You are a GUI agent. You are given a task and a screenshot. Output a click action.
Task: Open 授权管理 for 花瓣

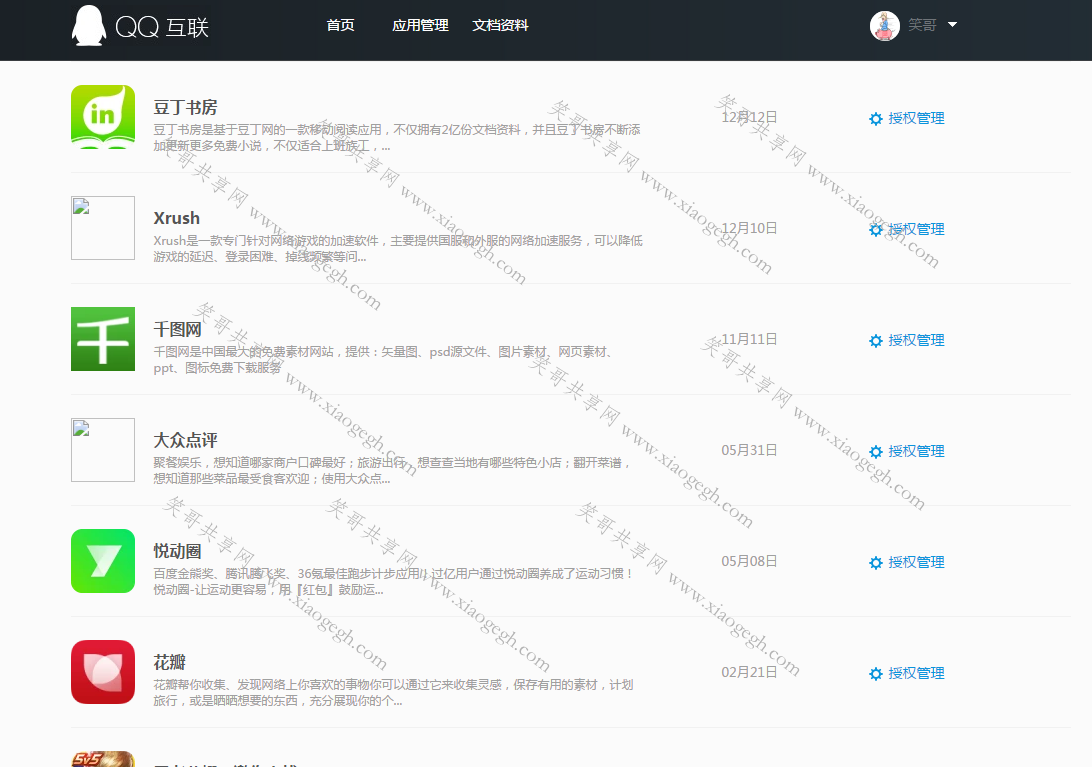coord(916,673)
